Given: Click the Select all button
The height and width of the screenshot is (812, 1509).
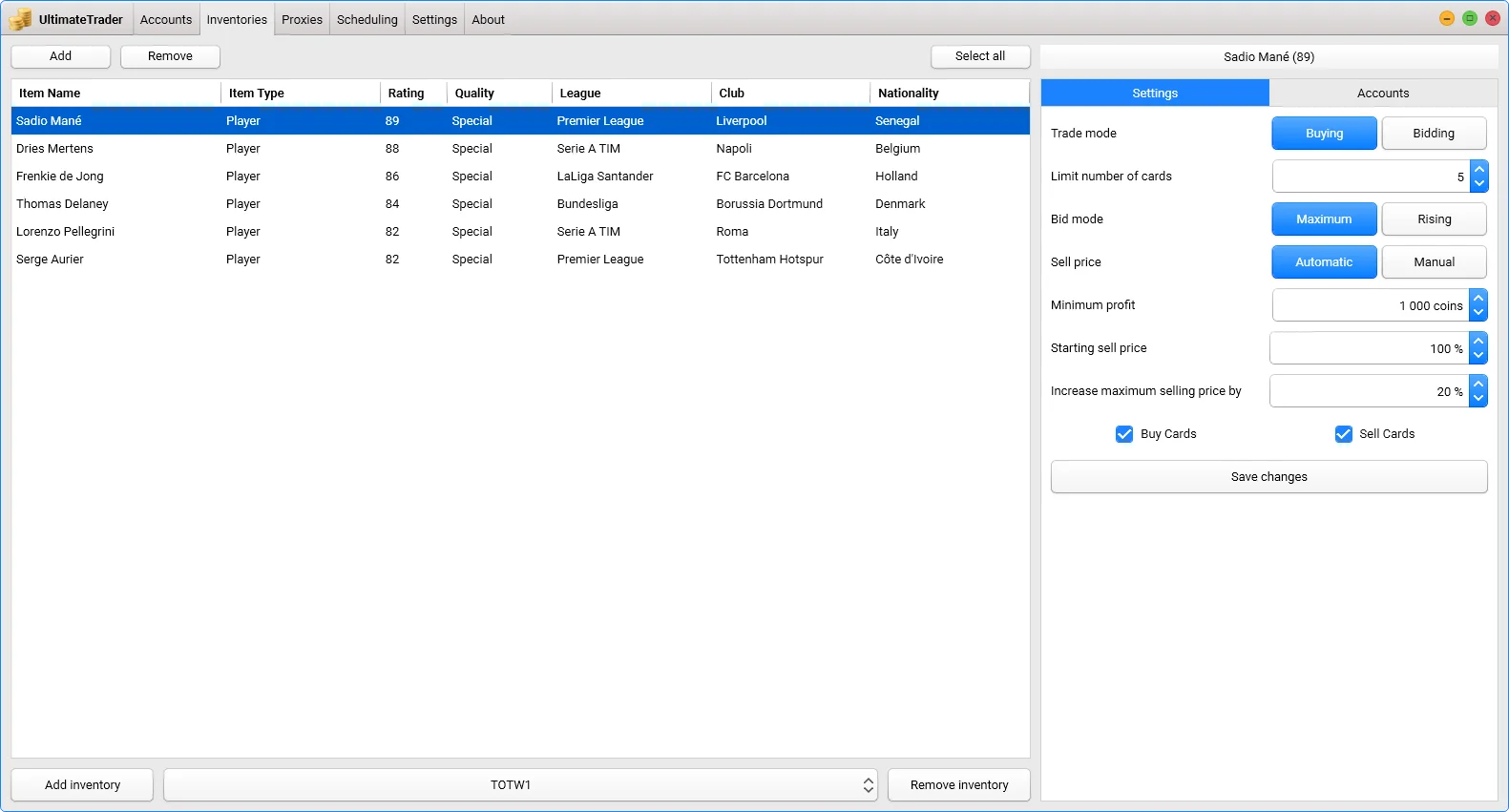Looking at the screenshot, I should [x=980, y=56].
